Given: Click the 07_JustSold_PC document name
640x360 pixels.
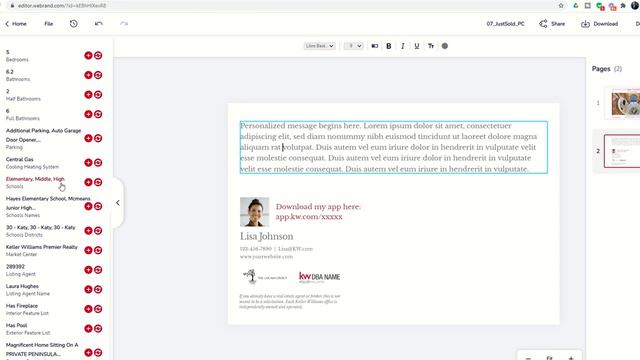Looking at the screenshot, I should 505,24.
